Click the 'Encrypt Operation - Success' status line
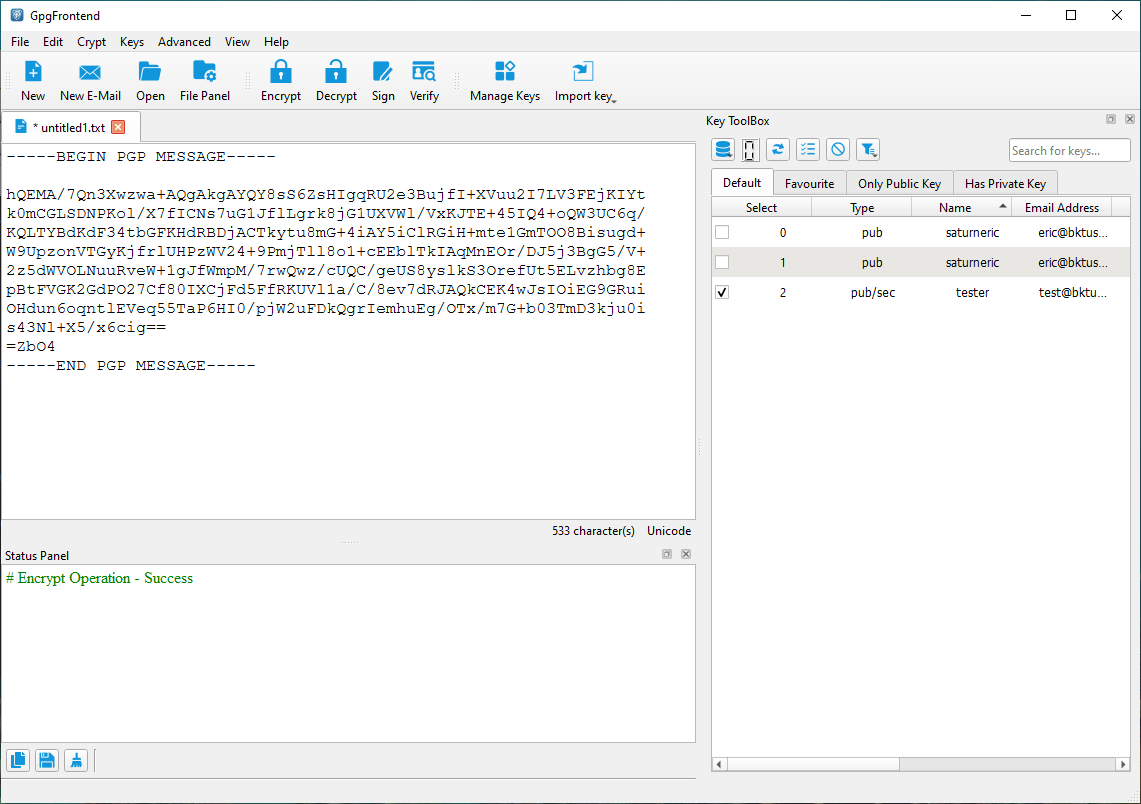This screenshot has width=1141, height=804. [100, 578]
